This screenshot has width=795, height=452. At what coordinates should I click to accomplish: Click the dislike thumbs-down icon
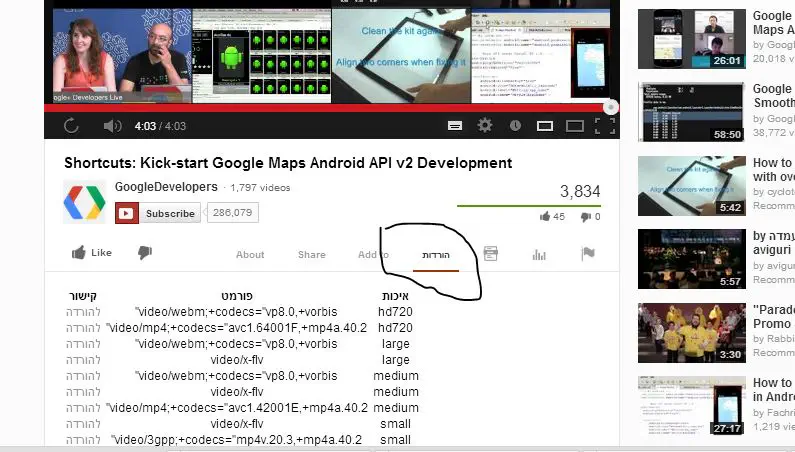click(x=145, y=254)
